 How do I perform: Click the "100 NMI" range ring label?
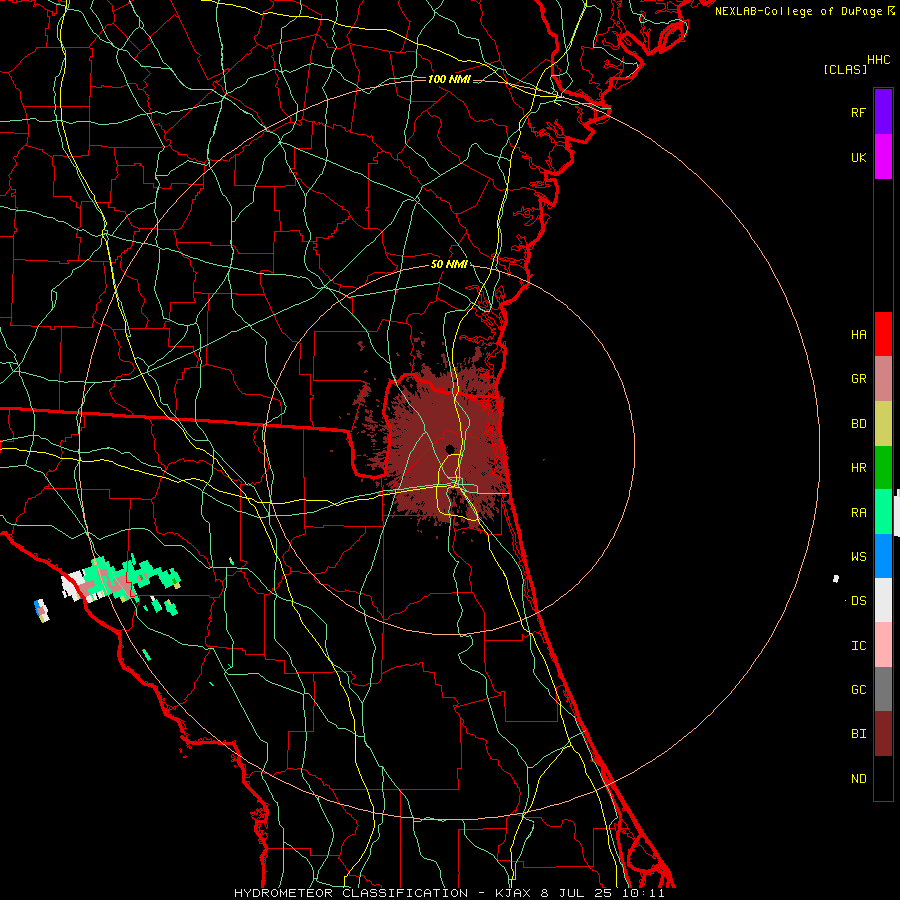pos(449,79)
